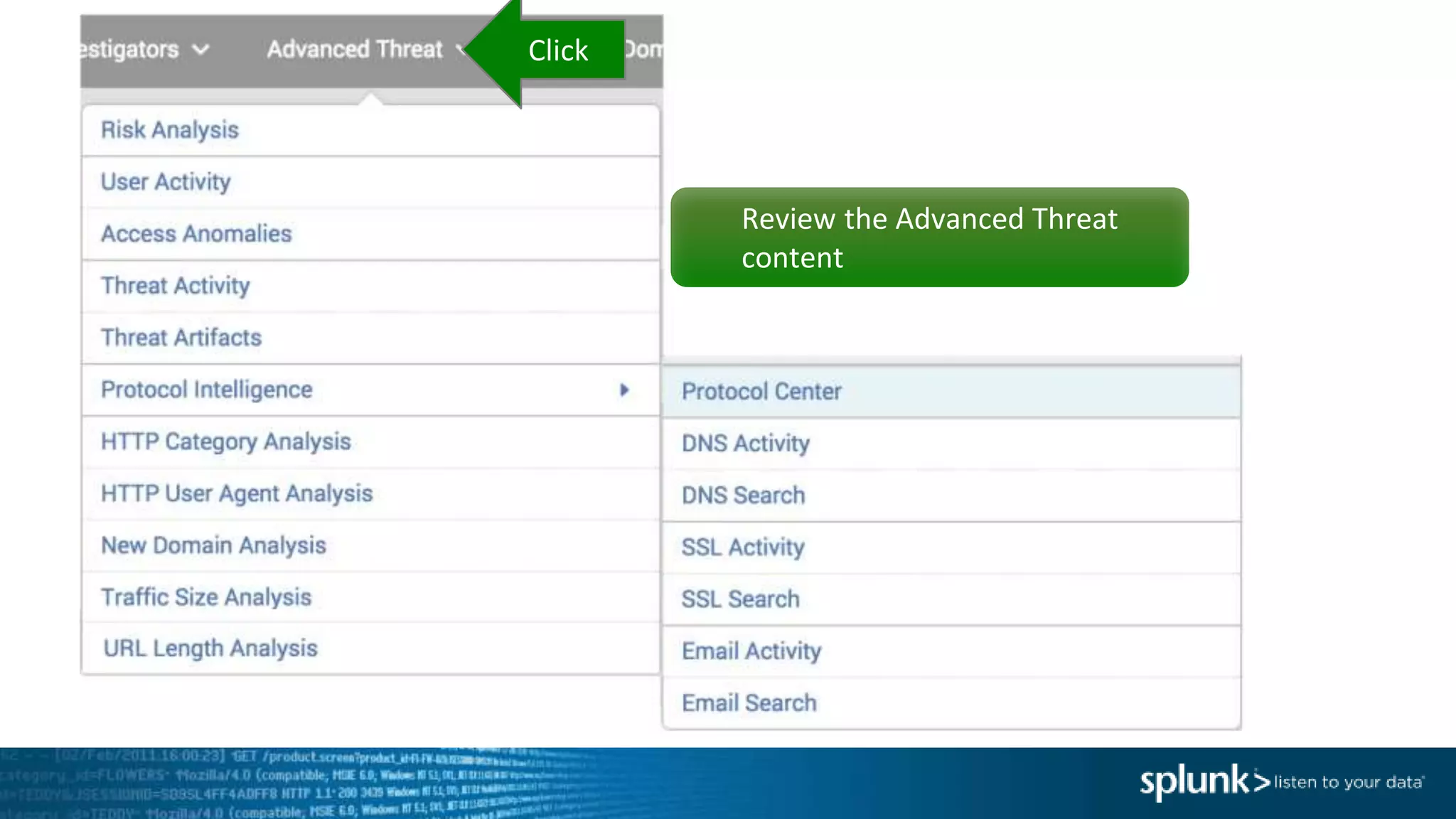The width and height of the screenshot is (1456, 819).
Task: Expand the Protocol Intelligence submenu
Action: click(x=370, y=390)
